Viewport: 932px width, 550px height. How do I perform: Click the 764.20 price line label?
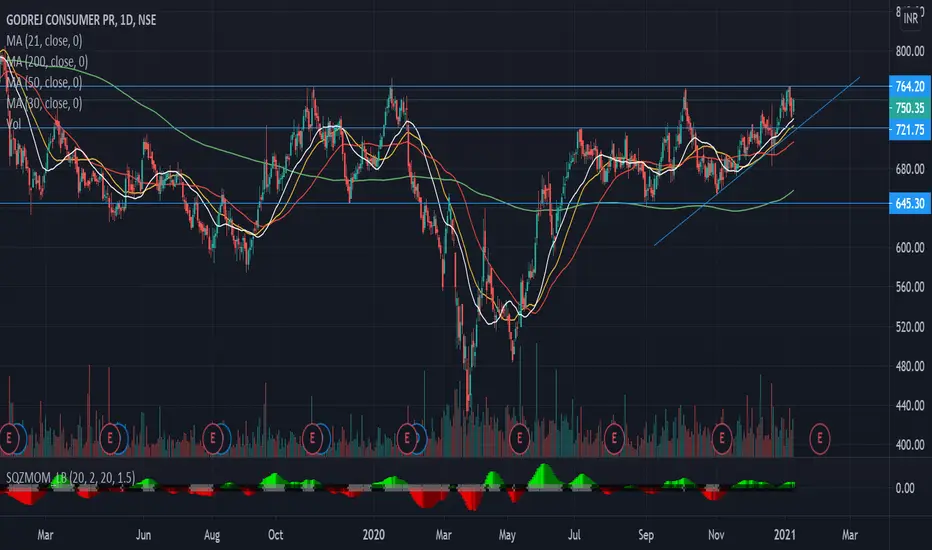click(909, 86)
